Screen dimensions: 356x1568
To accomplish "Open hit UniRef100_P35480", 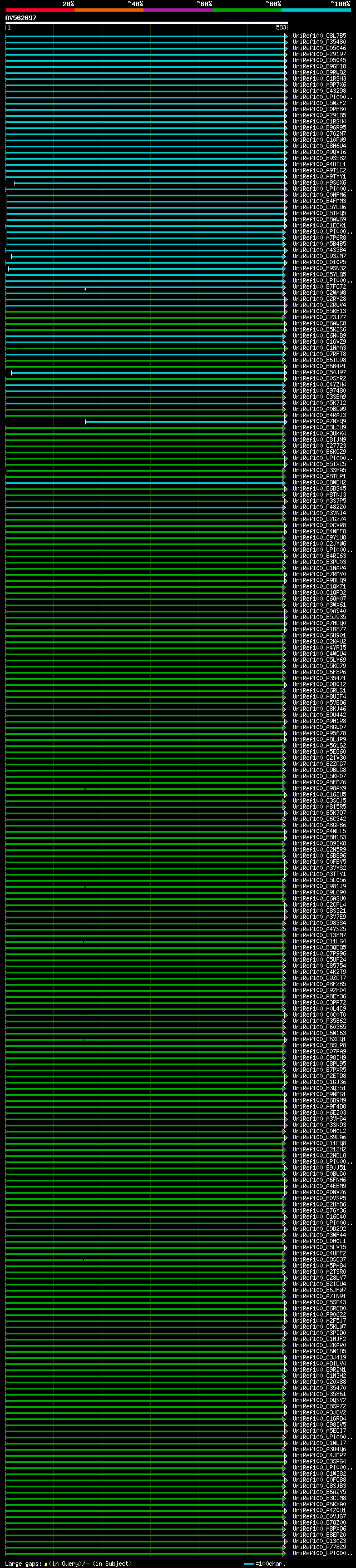I will (x=319, y=42).
